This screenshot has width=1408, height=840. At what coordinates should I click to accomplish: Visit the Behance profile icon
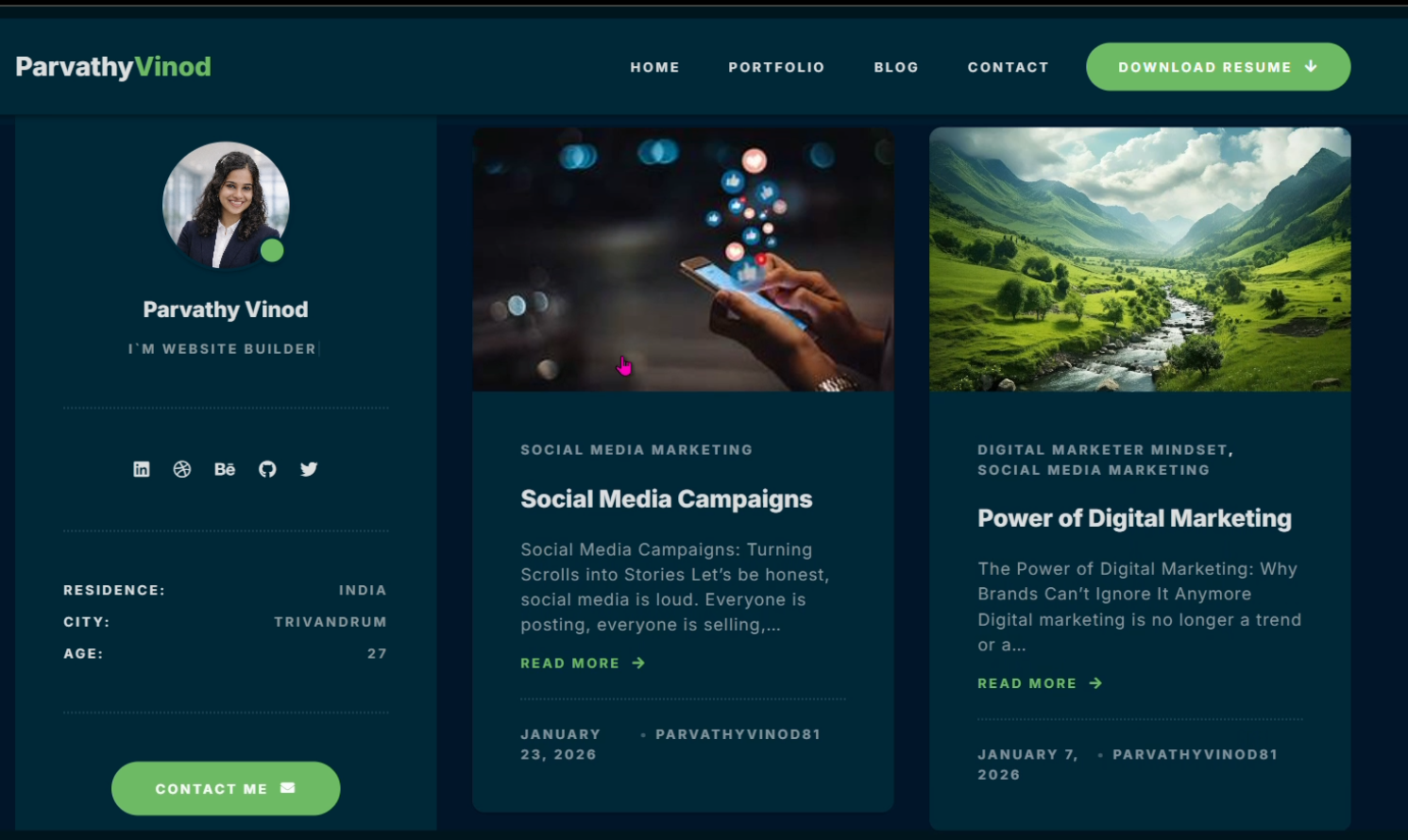coord(225,469)
